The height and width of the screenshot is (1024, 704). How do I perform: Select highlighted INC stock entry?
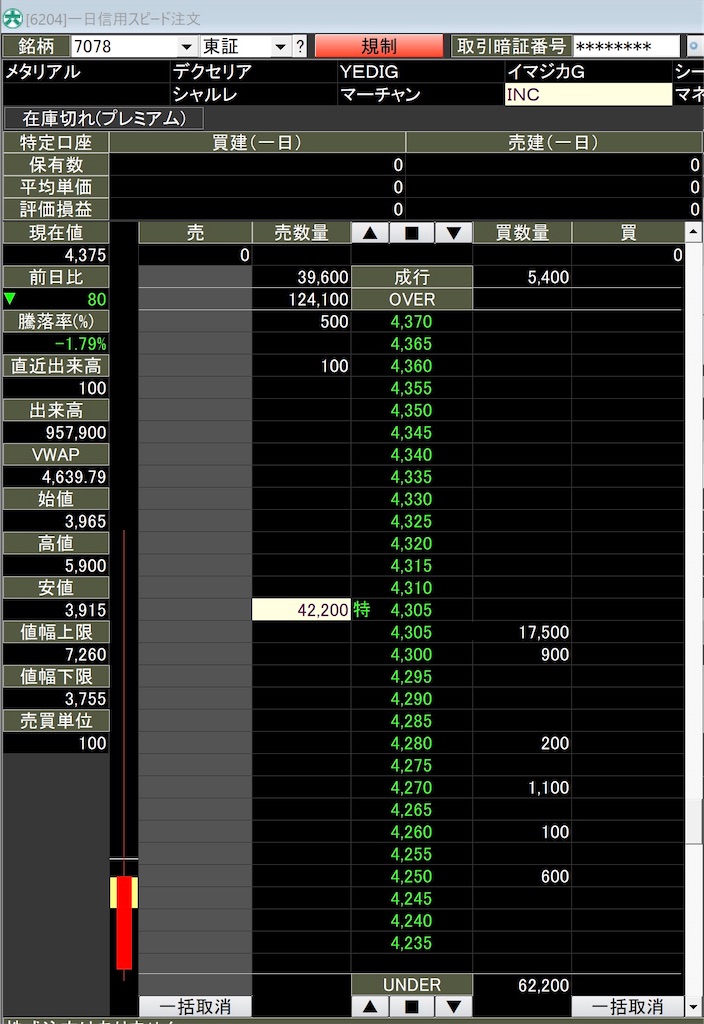coord(588,95)
